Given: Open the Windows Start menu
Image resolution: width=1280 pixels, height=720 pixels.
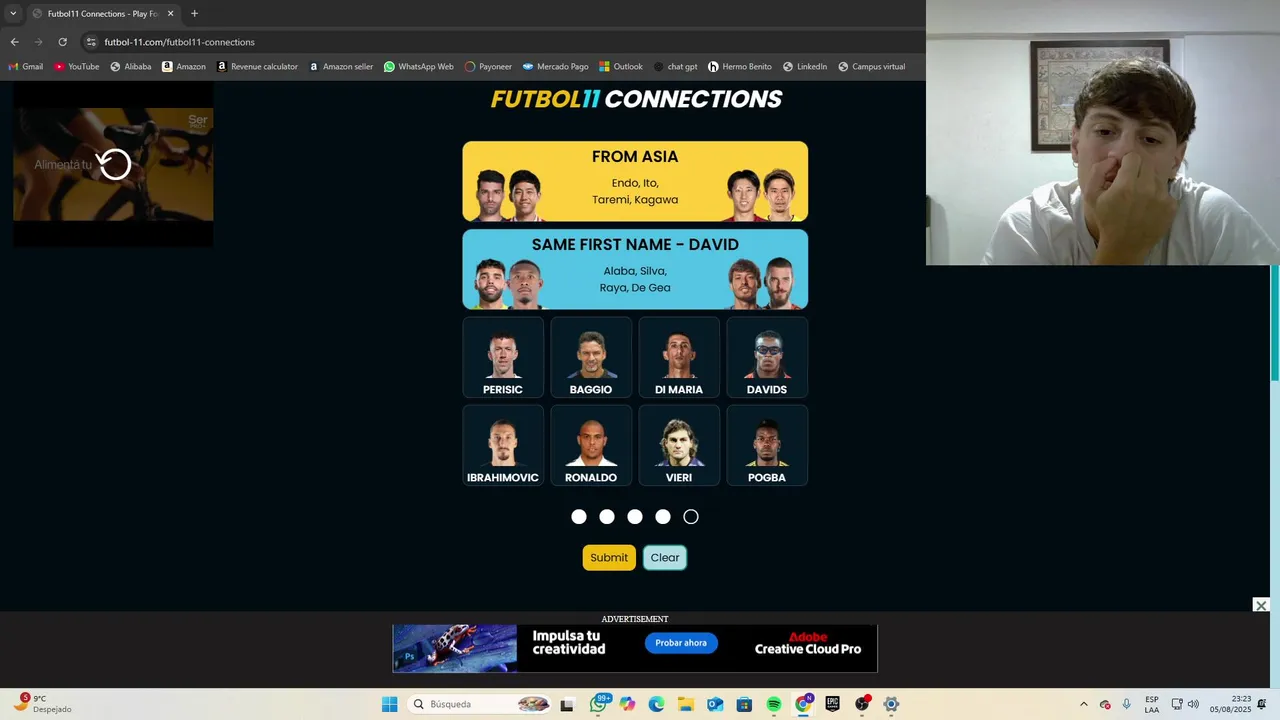Looking at the screenshot, I should pos(389,704).
